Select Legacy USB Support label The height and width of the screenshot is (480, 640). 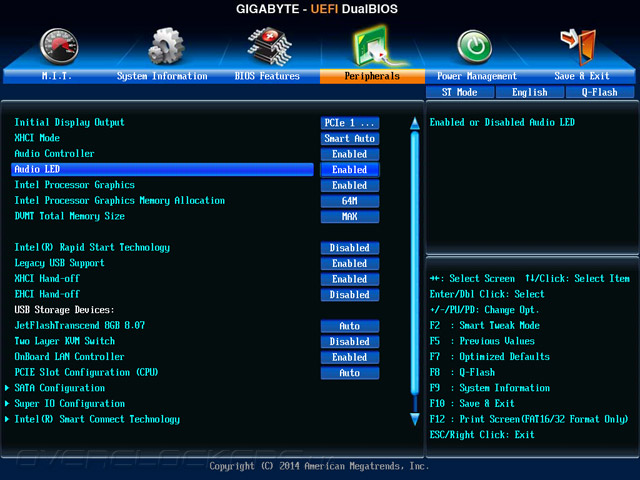click(60, 263)
